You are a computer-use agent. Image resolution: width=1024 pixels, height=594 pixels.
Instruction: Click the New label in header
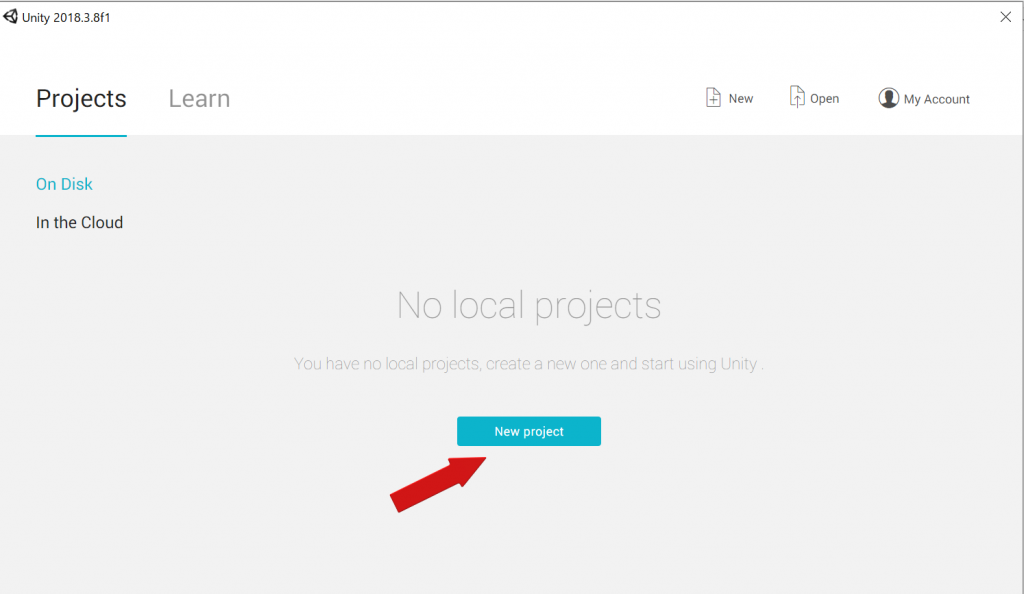click(741, 99)
